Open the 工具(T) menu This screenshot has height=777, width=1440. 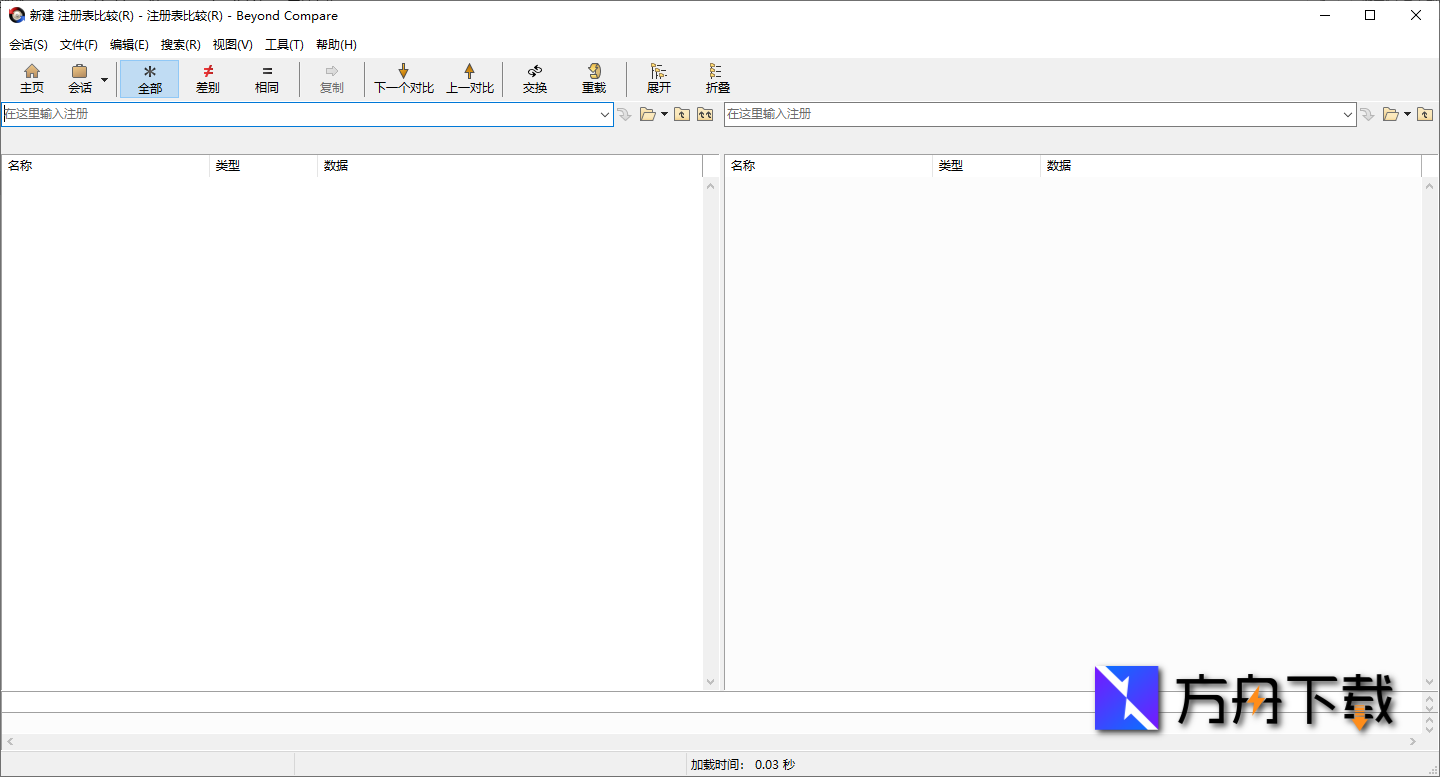(x=284, y=45)
